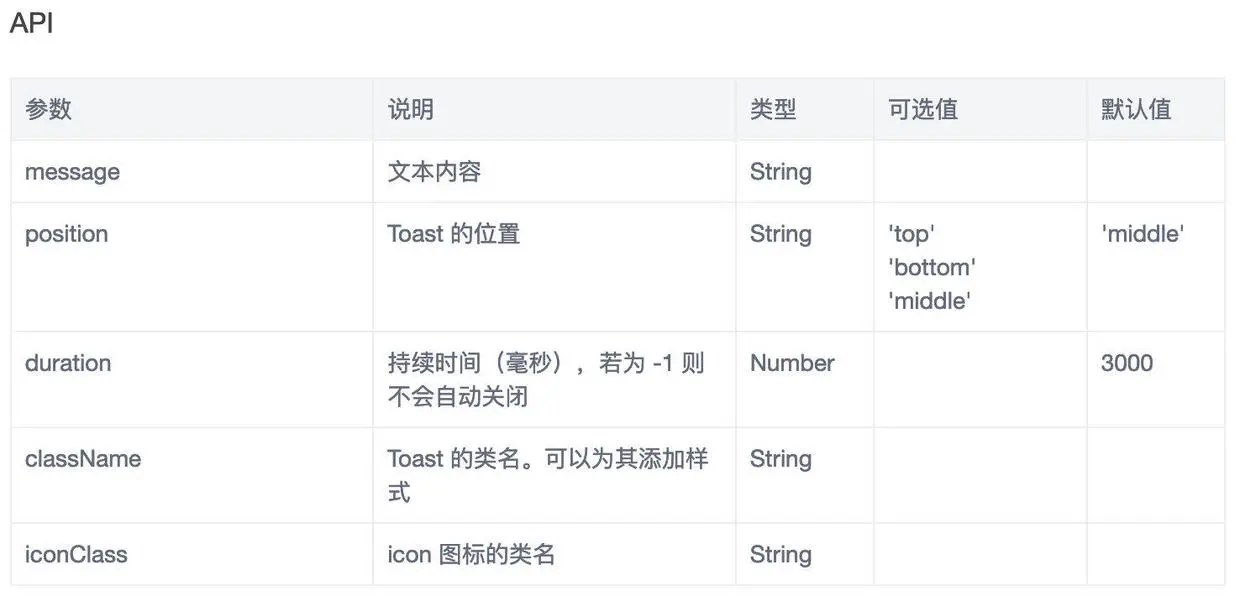Select the className parameter cell
Viewport: 1240px width, 596px height.
point(83,459)
